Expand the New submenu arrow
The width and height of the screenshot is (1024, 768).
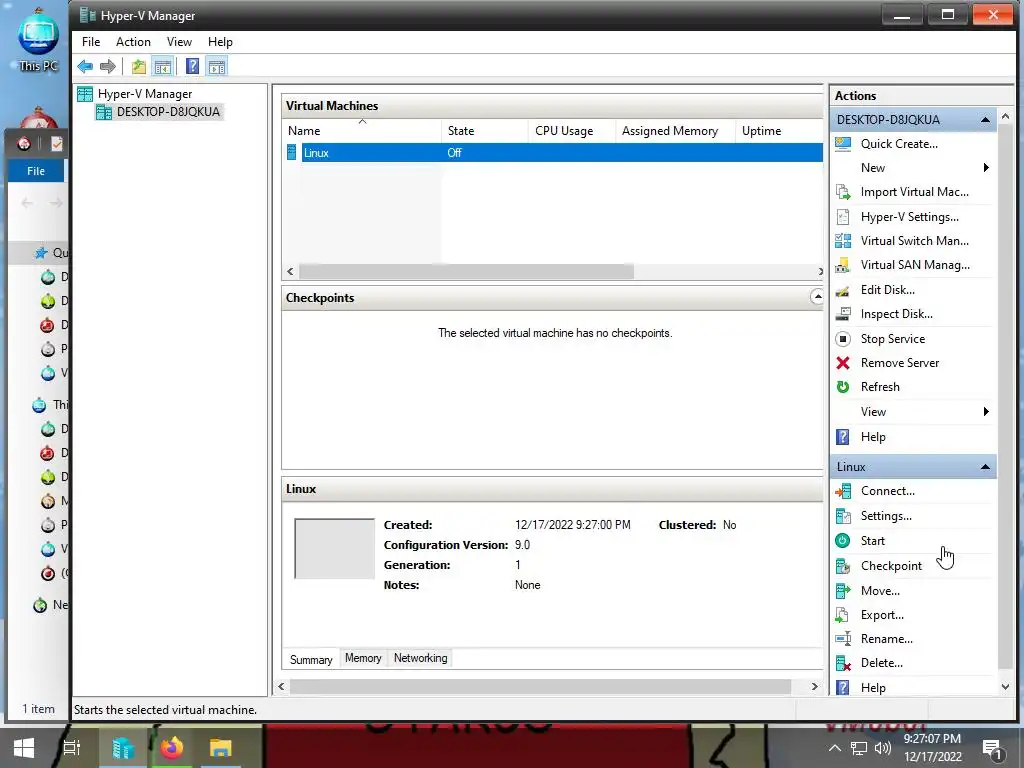tap(985, 168)
